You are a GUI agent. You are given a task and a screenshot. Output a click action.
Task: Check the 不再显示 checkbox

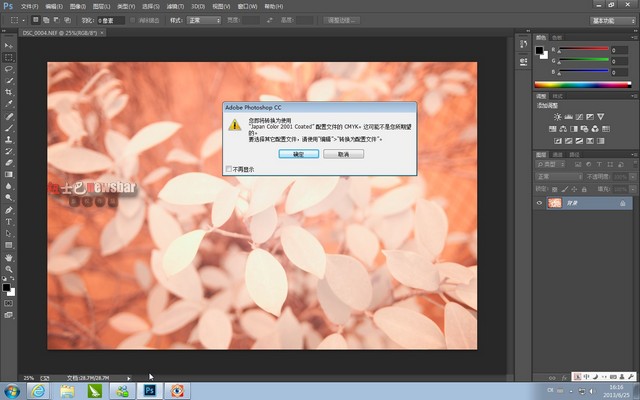click(228, 169)
